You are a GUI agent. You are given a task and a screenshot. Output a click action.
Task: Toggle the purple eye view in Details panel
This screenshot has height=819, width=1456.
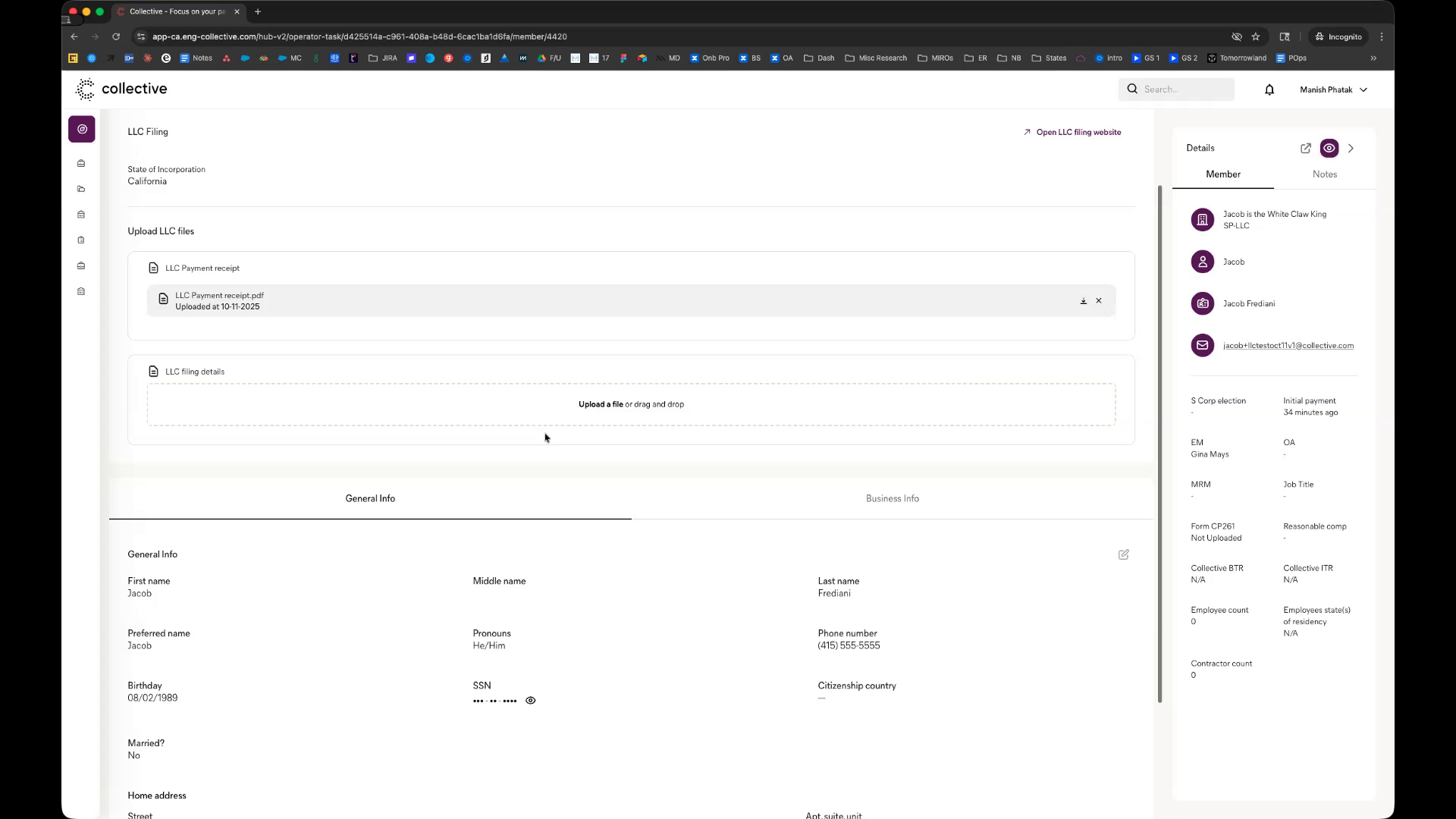click(x=1329, y=149)
